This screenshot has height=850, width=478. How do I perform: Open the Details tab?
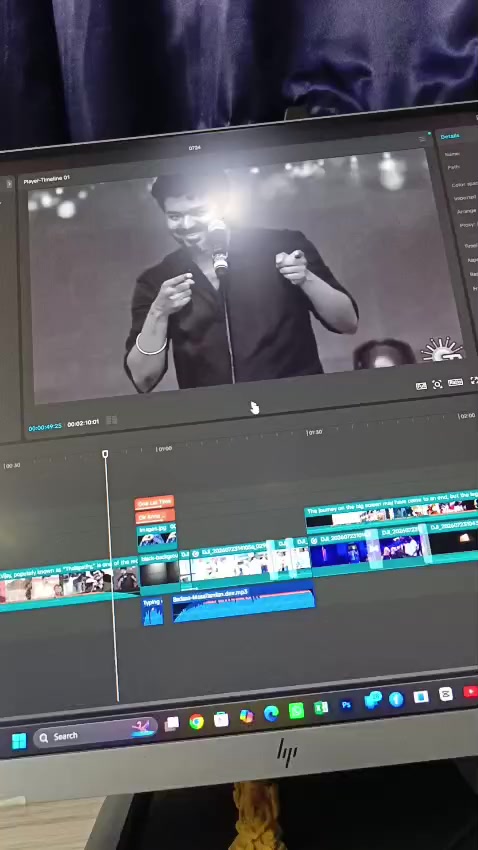tap(450, 136)
